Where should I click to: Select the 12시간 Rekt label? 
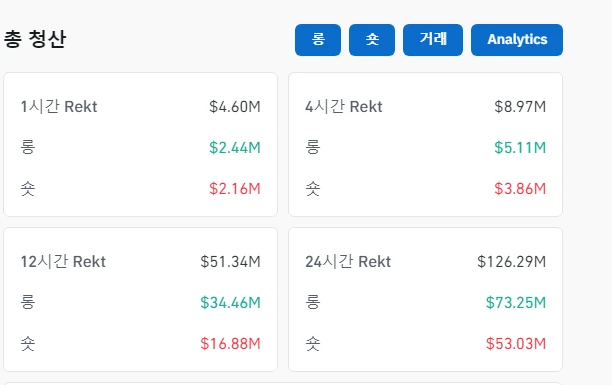tap(63, 262)
